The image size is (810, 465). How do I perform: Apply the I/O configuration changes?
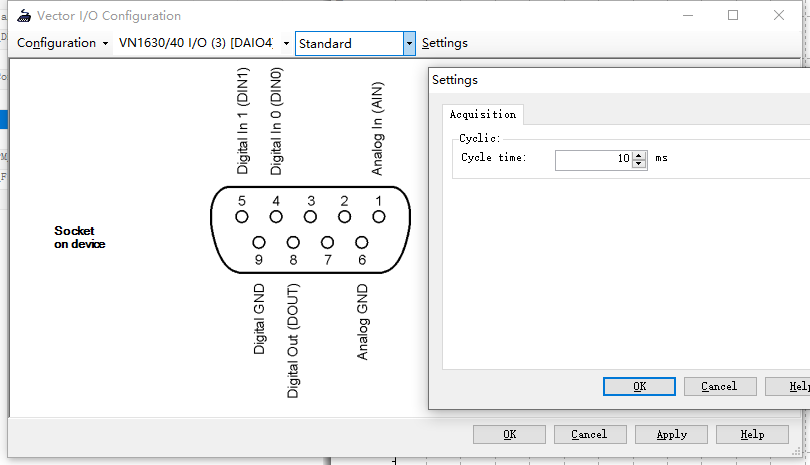[671, 435]
